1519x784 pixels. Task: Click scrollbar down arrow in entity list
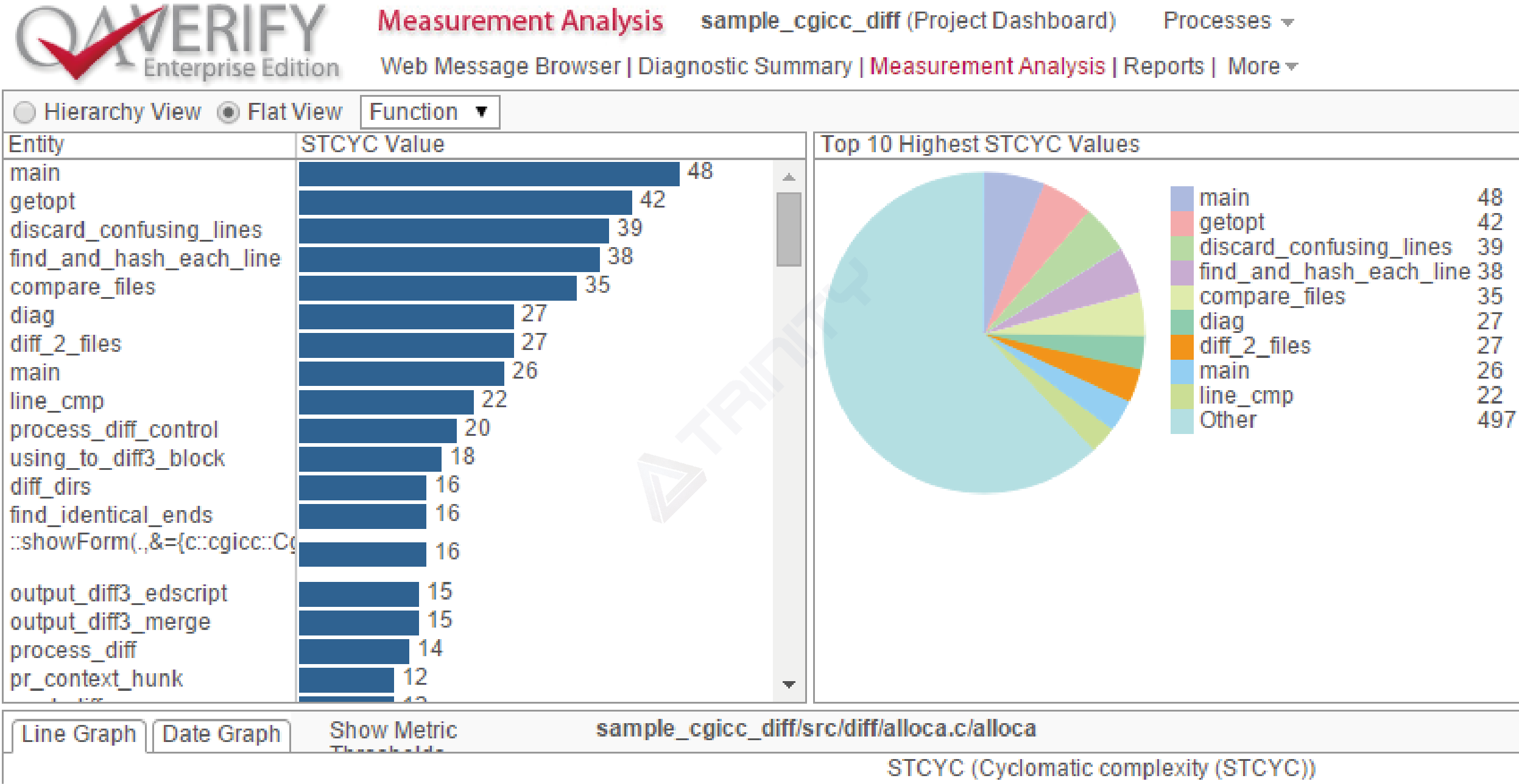click(x=789, y=684)
